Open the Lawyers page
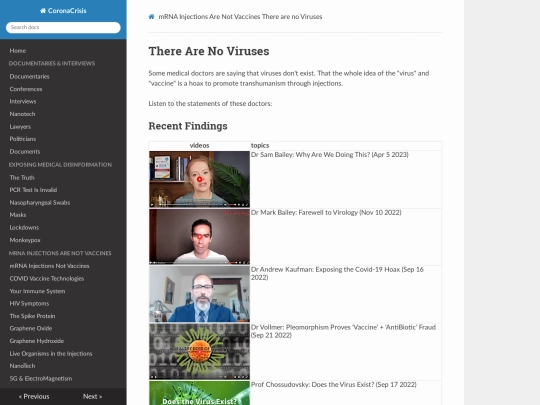This screenshot has height=405, width=540. pyautogui.click(x=20, y=127)
